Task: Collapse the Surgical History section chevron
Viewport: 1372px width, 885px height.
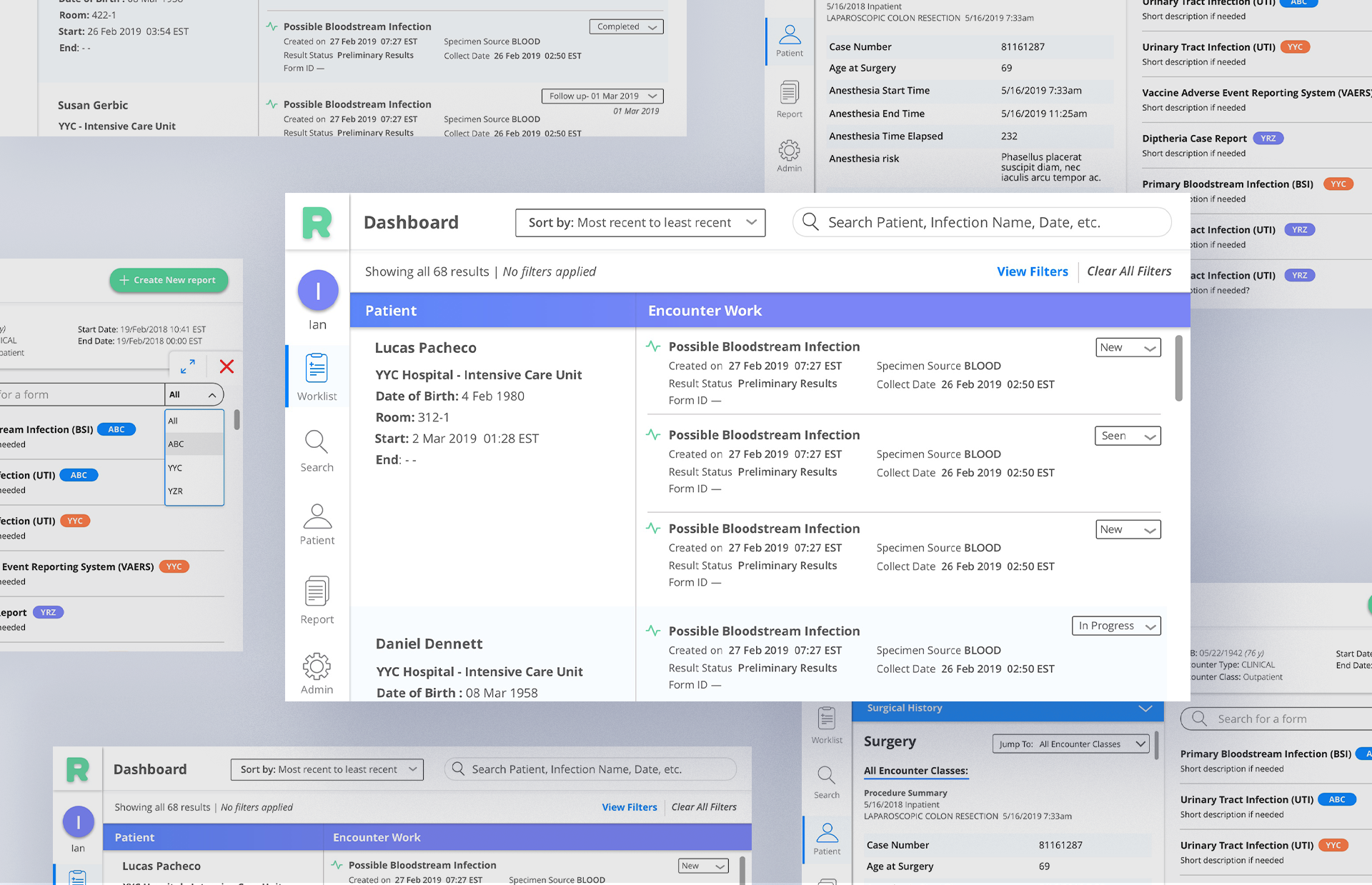Action: pos(1145,709)
